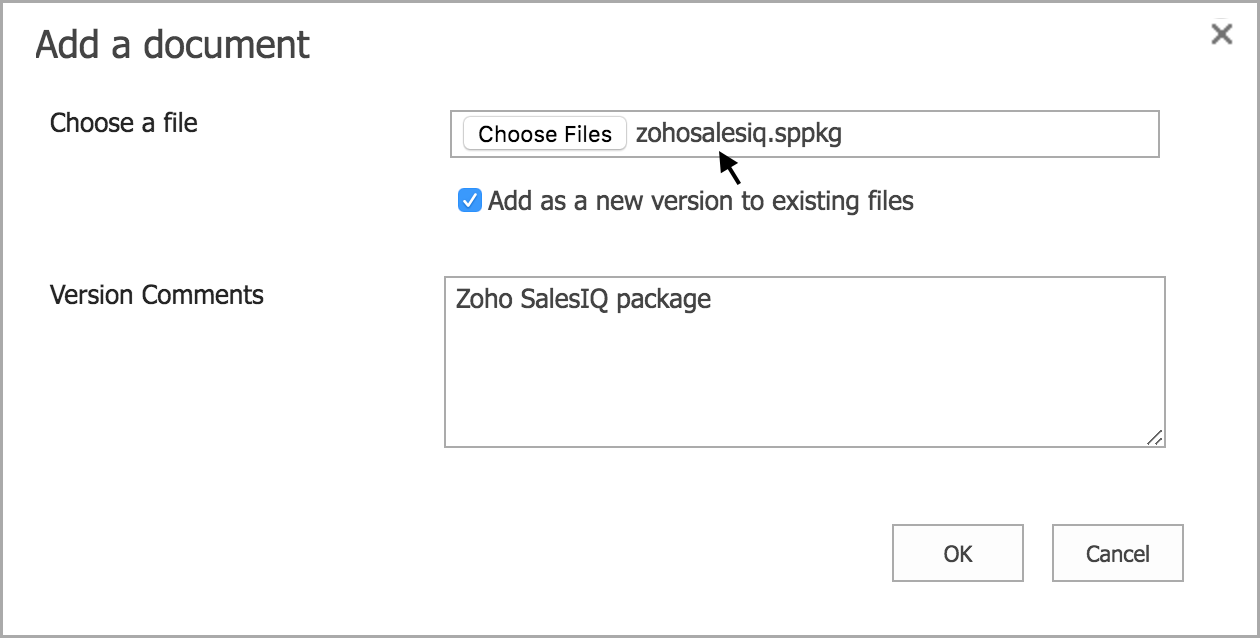This screenshot has width=1260, height=638.
Task: Click the word 'package' in comments
Action: [x=664, y=299]
